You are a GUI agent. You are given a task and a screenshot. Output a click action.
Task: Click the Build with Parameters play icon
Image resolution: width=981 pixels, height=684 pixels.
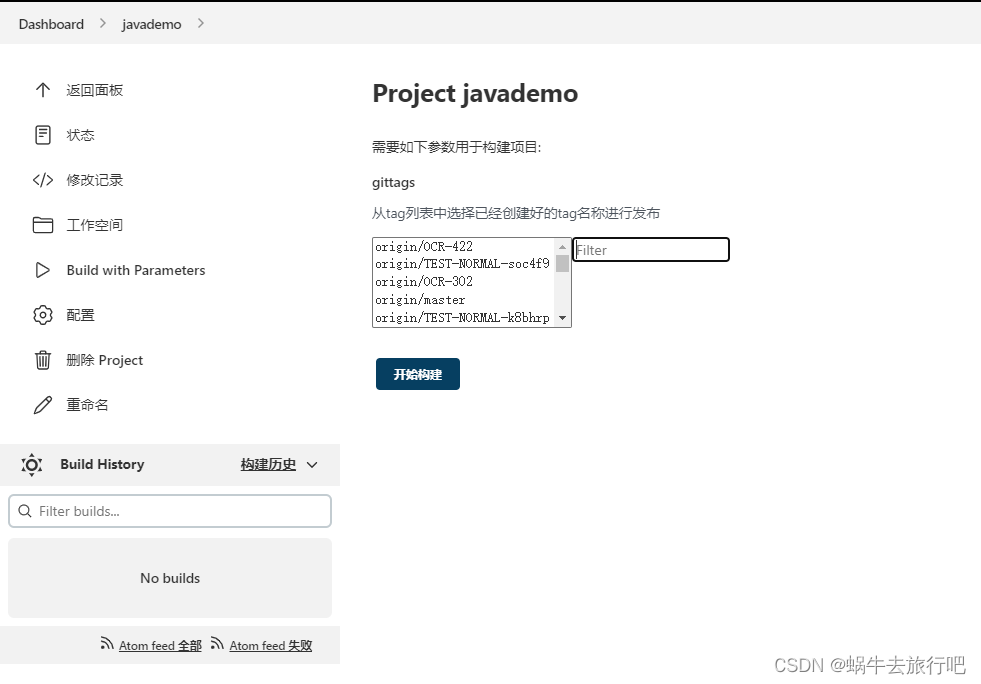pos(43,269)
